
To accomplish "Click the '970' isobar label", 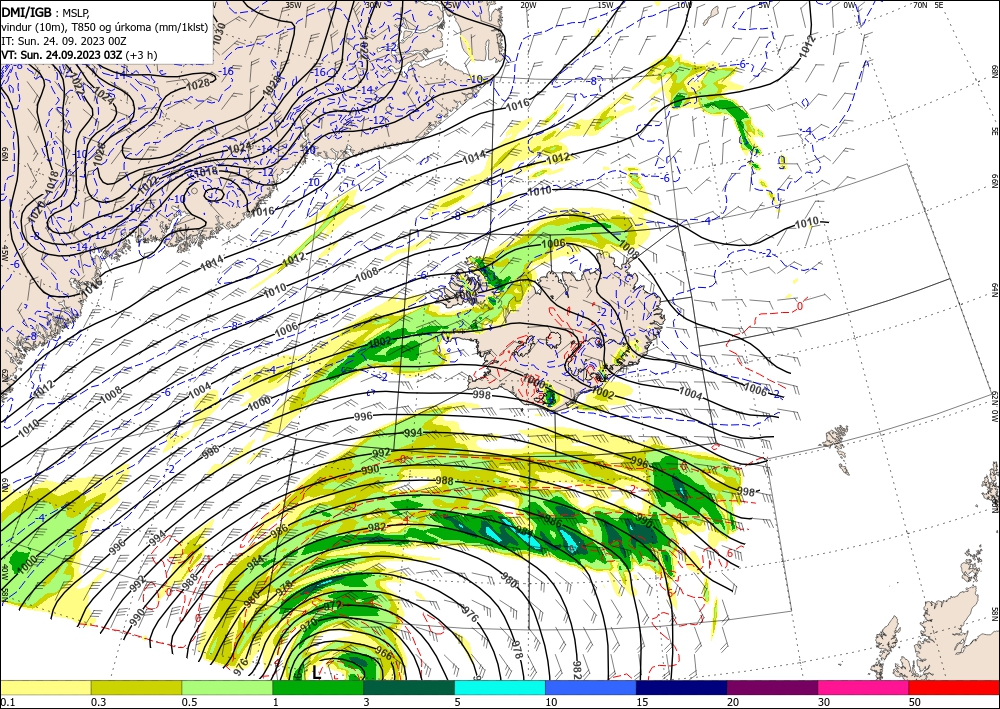I will 308,624.
